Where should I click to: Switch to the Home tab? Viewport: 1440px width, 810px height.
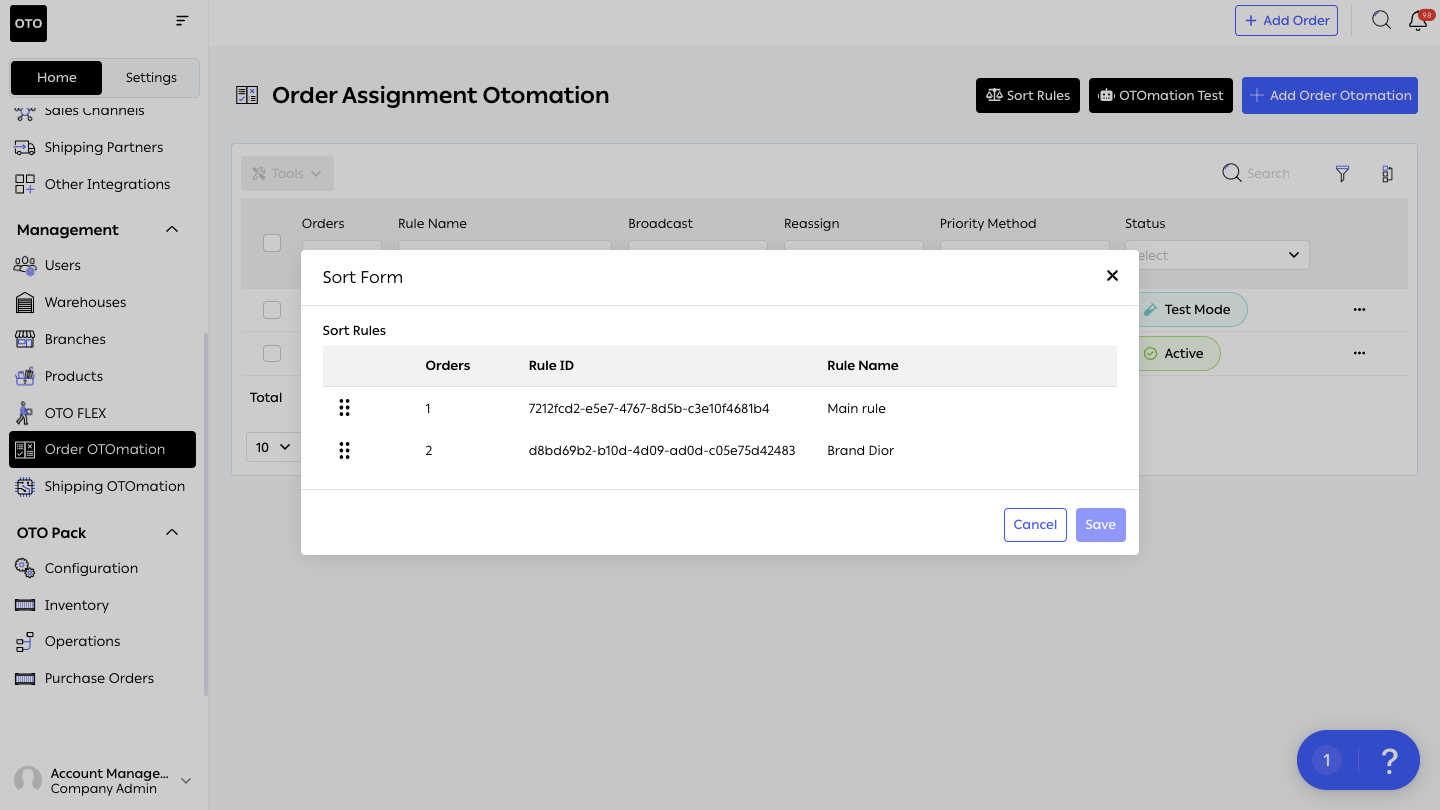click(x=57, y=77)
